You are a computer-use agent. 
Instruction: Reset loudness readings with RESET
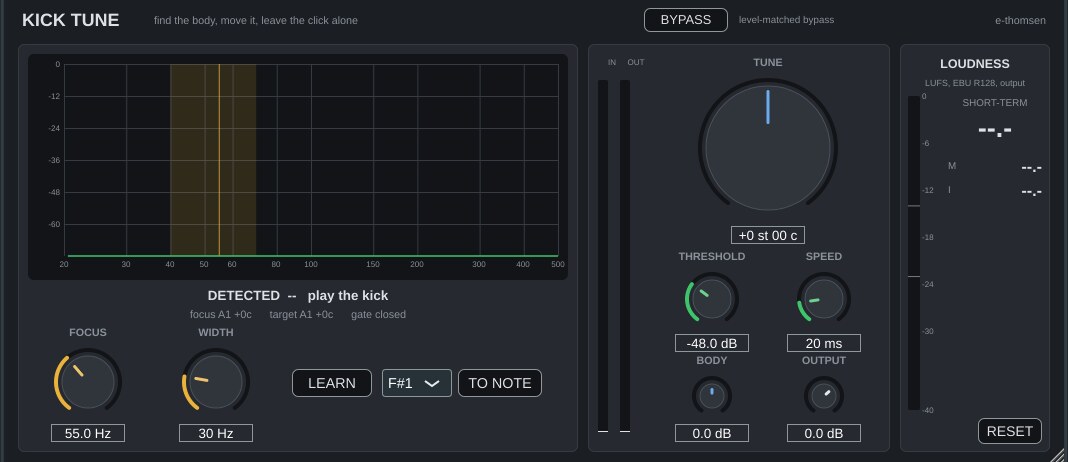click(1009, 431)
